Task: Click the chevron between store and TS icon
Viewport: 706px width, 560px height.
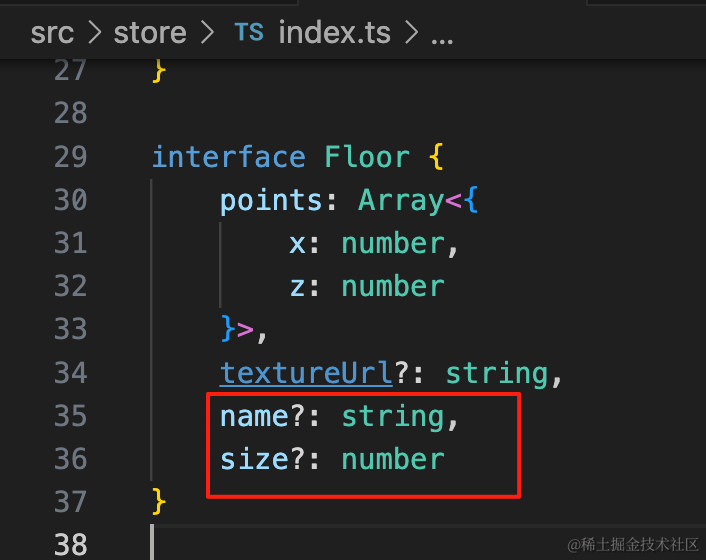Action: (x=207, y=33)
